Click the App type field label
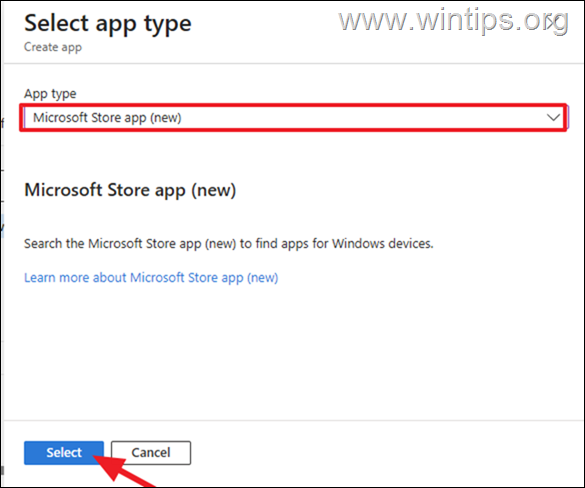Screen dimensions: 585x488 50,93
